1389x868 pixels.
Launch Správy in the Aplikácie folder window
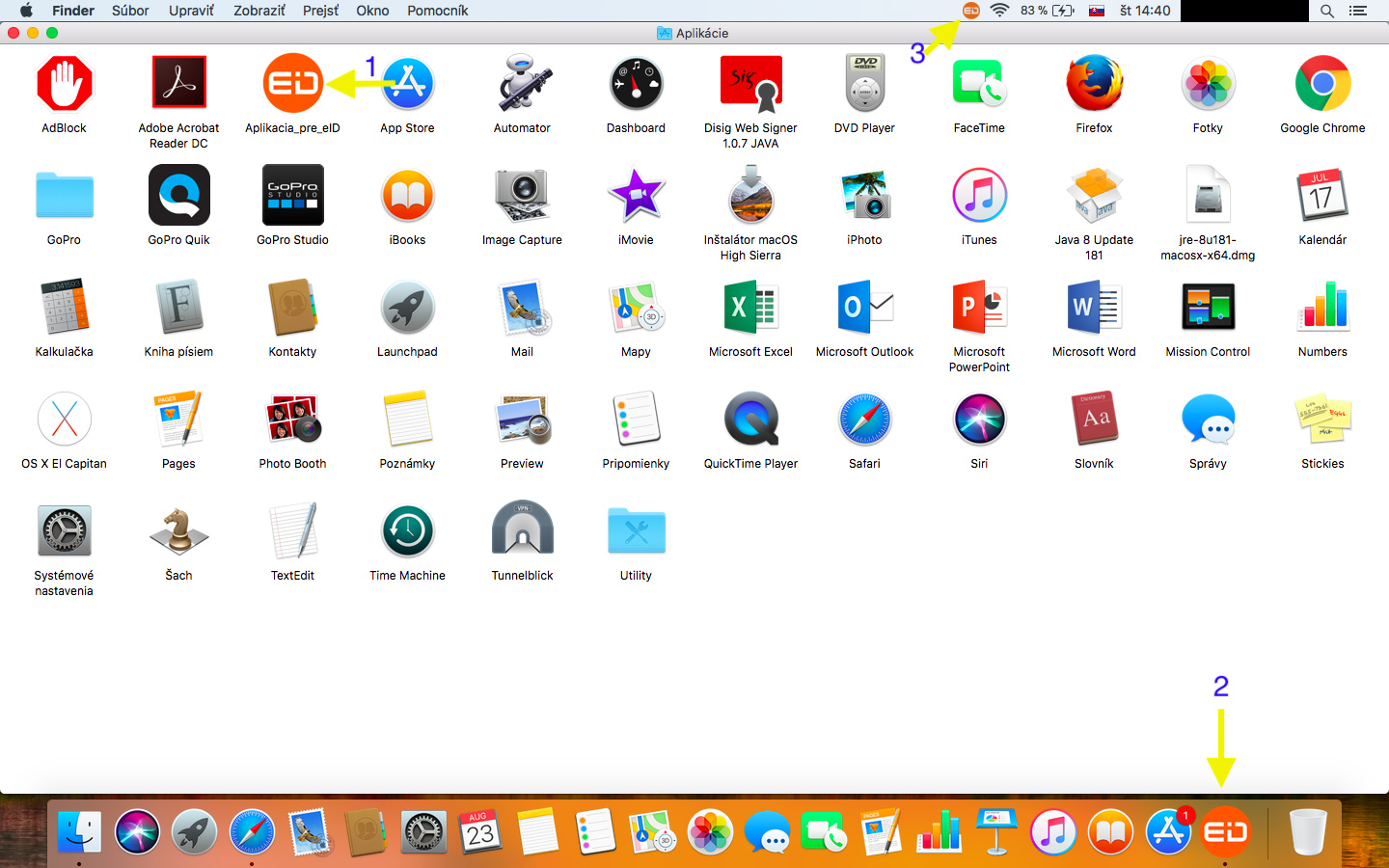[1208, 420]
